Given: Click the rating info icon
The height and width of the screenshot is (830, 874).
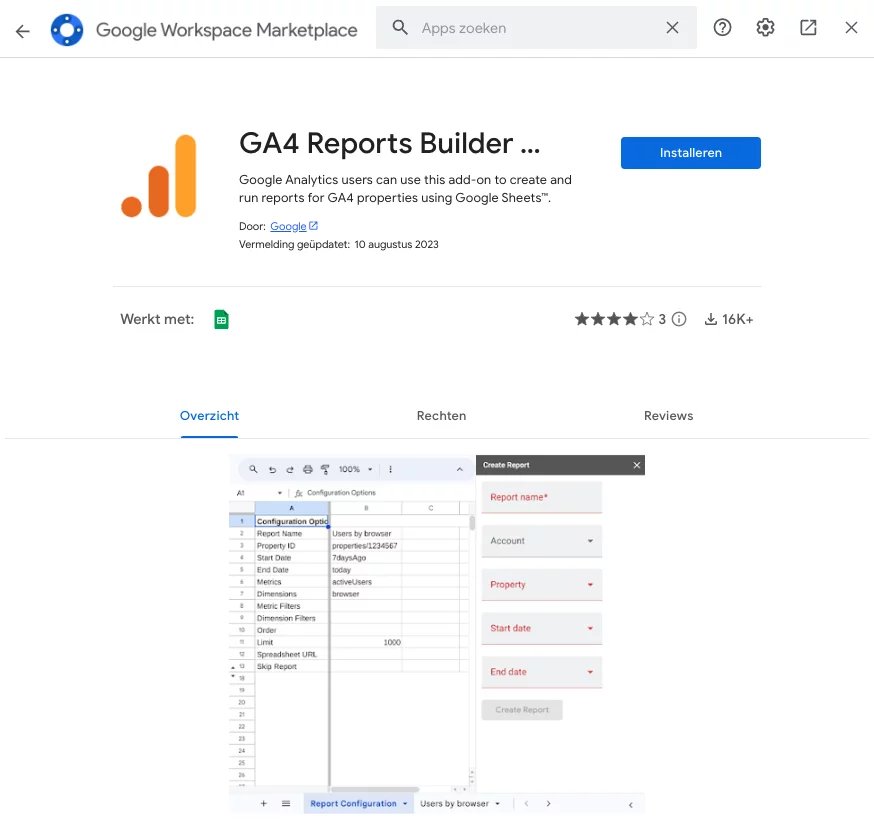Looking at the screenshot, I should coord(679,320).
